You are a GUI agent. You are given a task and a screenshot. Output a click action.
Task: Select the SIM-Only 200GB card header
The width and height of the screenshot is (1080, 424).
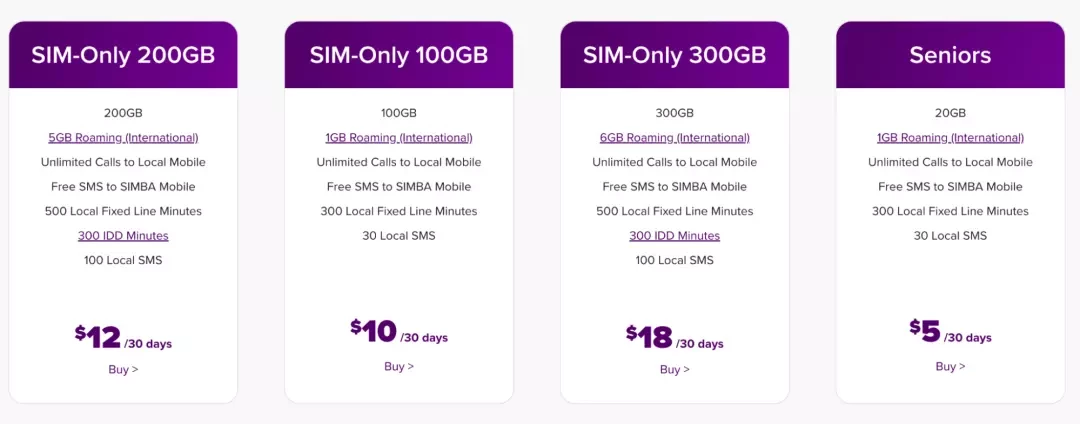[123, 55]
